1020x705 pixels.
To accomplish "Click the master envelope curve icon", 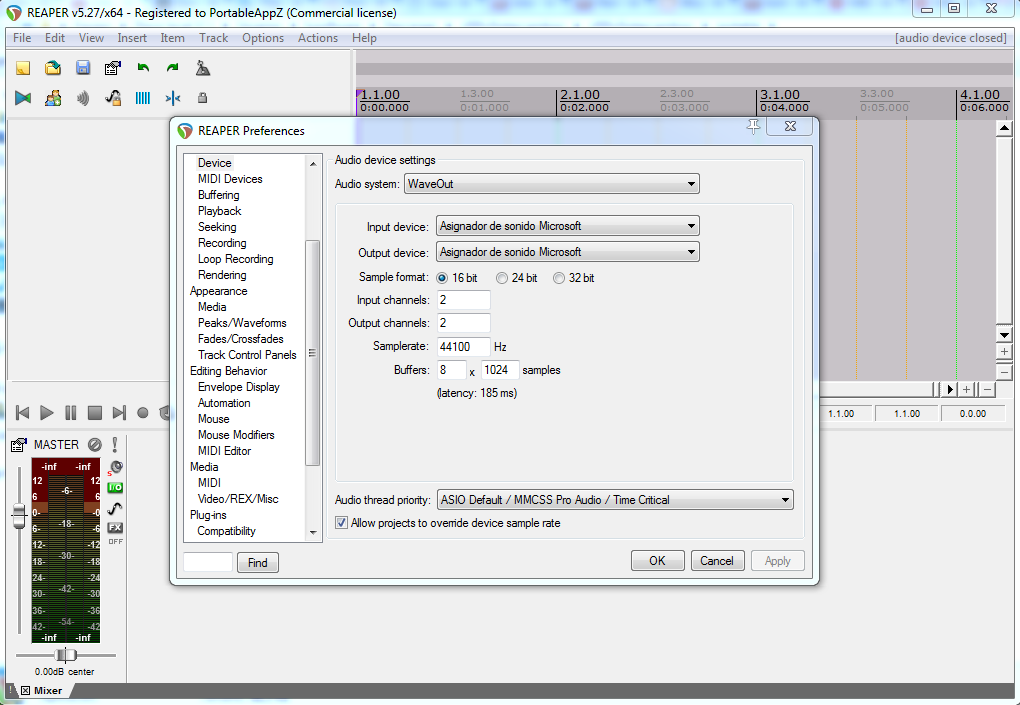I will coord(115,508).
